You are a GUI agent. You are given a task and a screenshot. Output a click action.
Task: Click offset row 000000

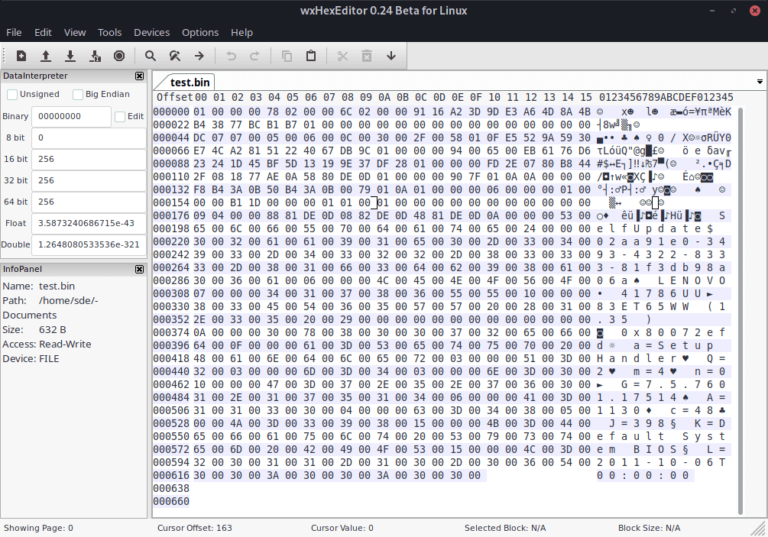coord(171,112)
